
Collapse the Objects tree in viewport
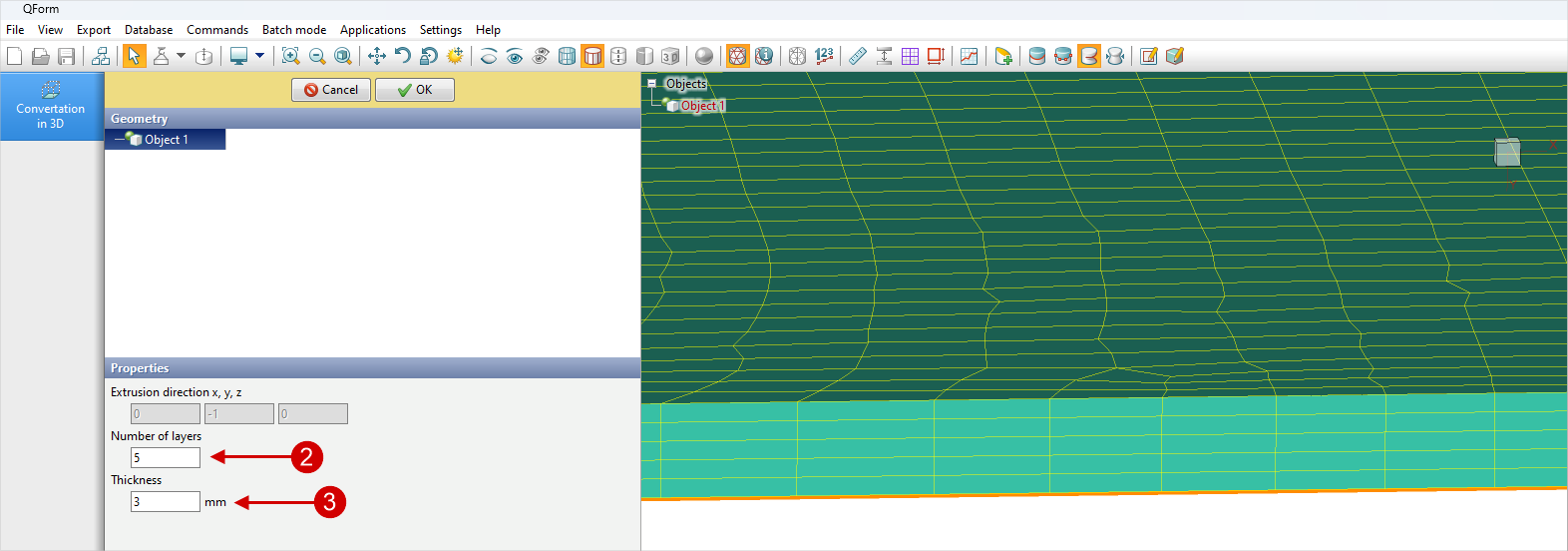click(x=651, y=84)
